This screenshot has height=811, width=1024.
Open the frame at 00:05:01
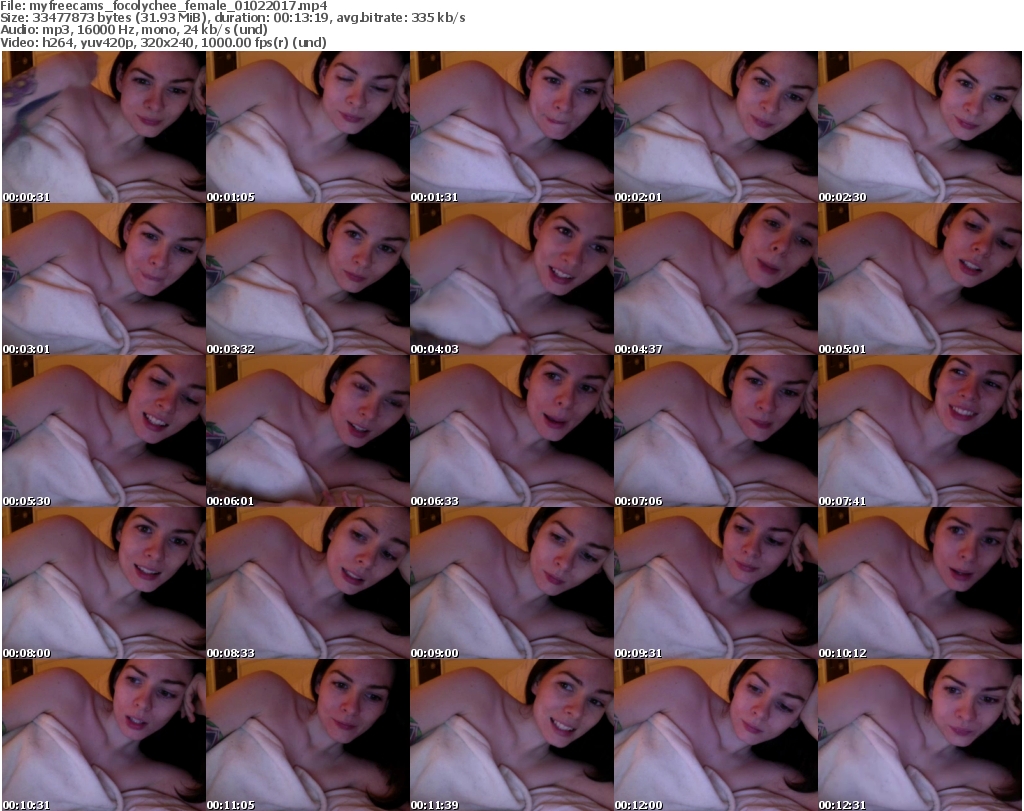tap(920, 279)
